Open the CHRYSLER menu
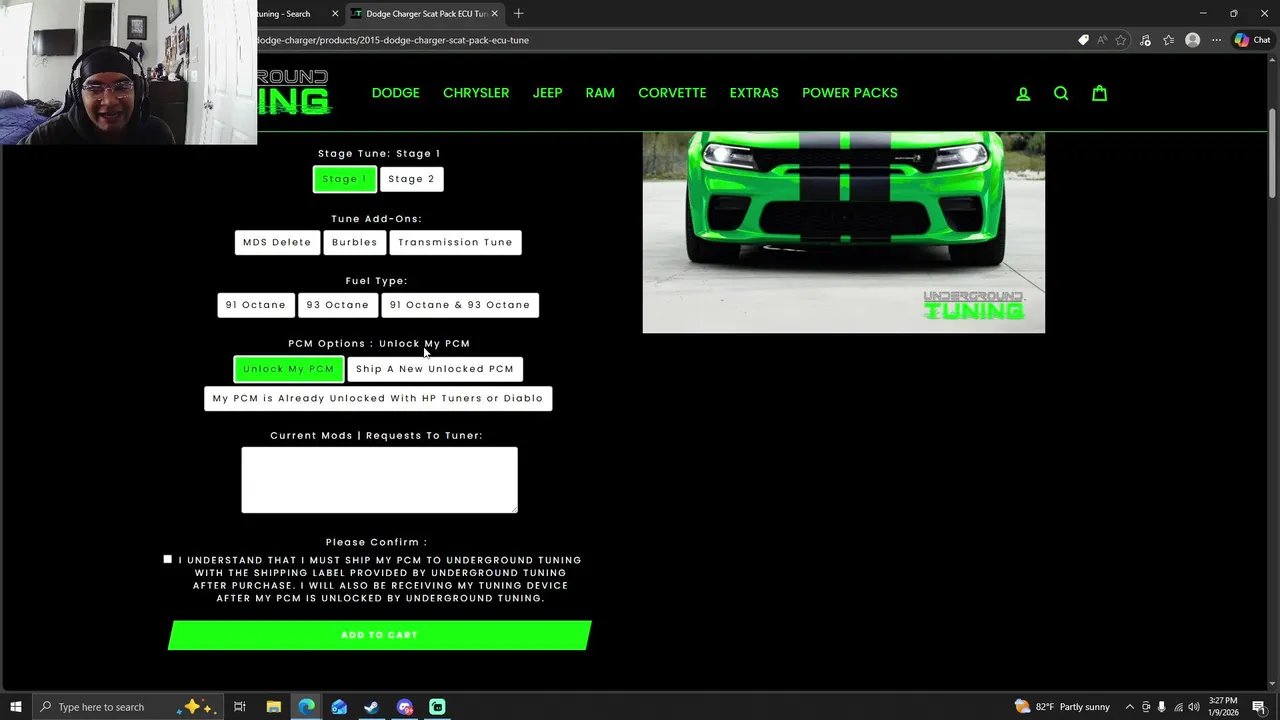 tap(476, 93)
